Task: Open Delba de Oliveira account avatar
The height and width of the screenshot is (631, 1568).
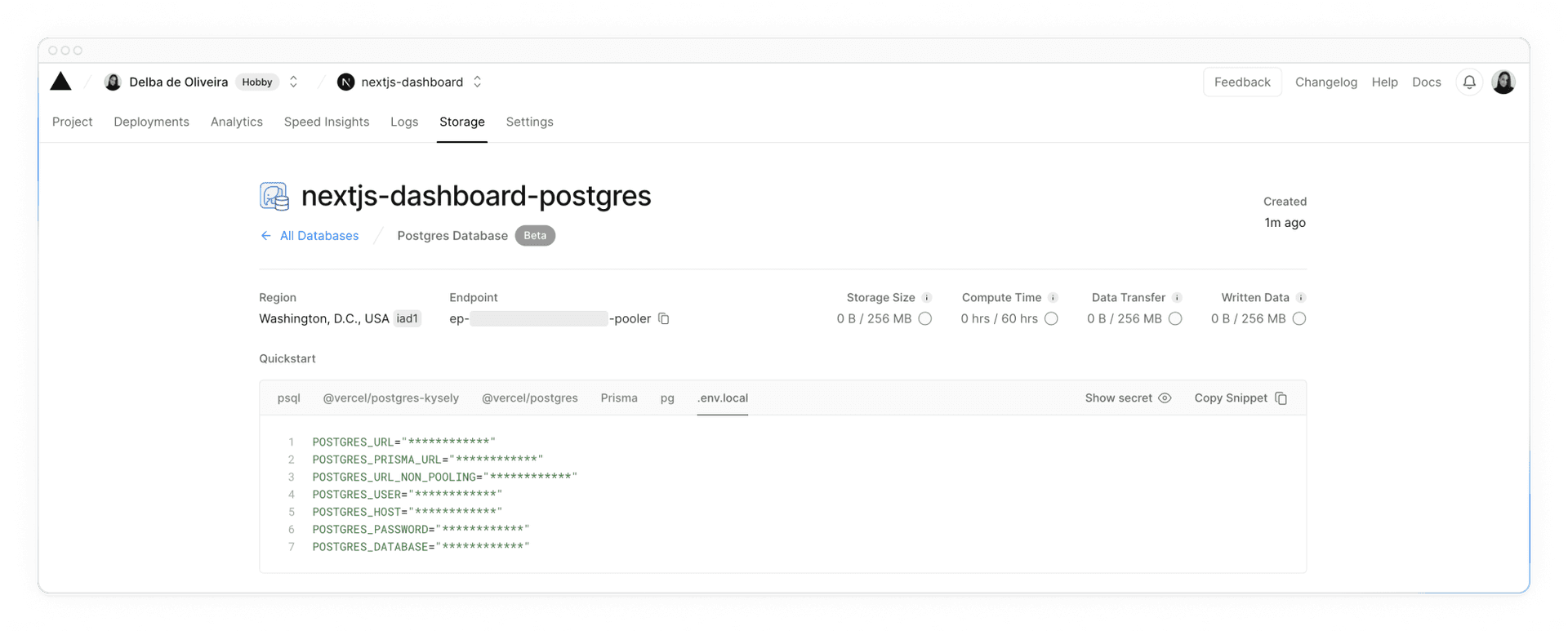Action: click(113, 82)
